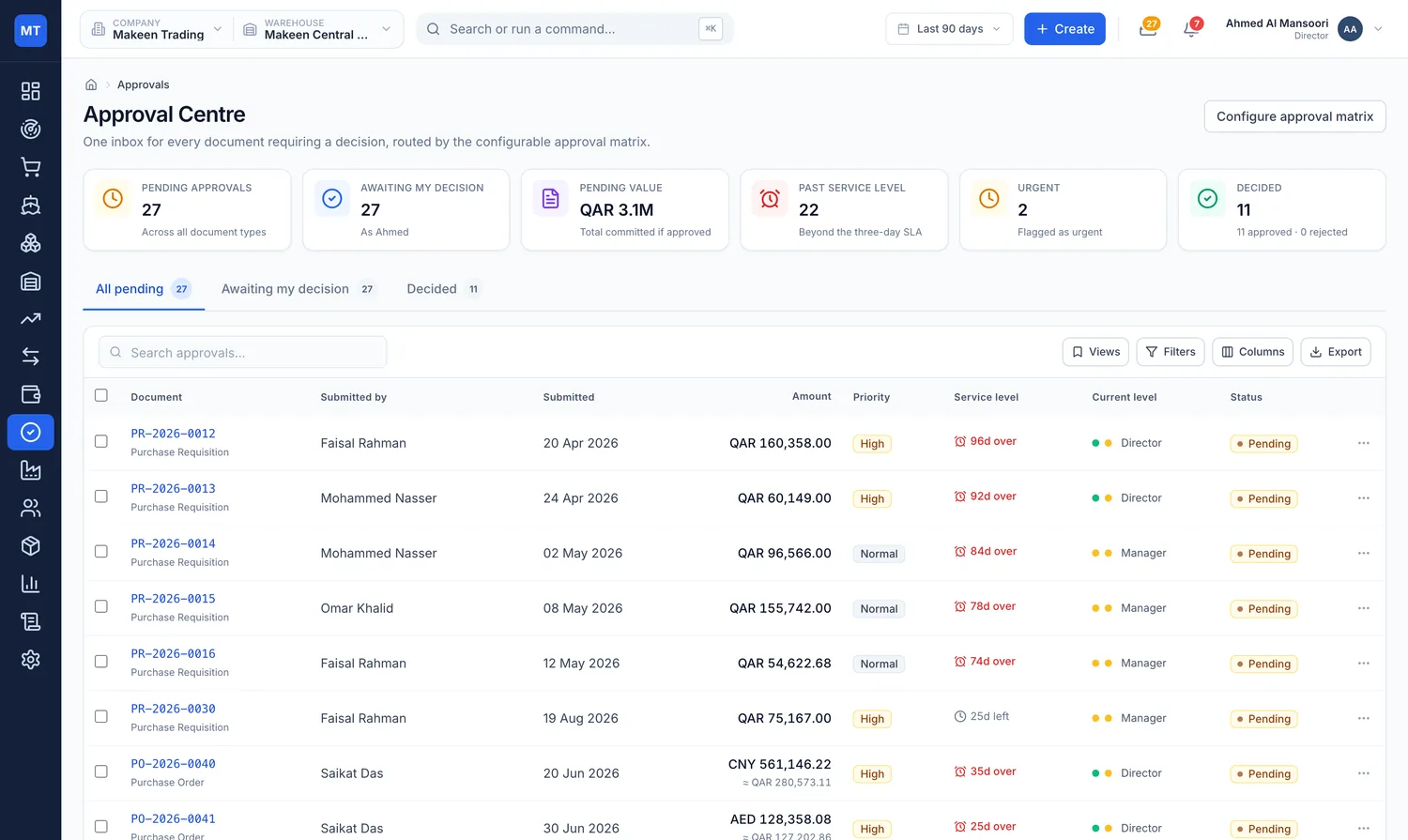Switch to the All pending tab

pyautogui.click(x=144, y=289)
